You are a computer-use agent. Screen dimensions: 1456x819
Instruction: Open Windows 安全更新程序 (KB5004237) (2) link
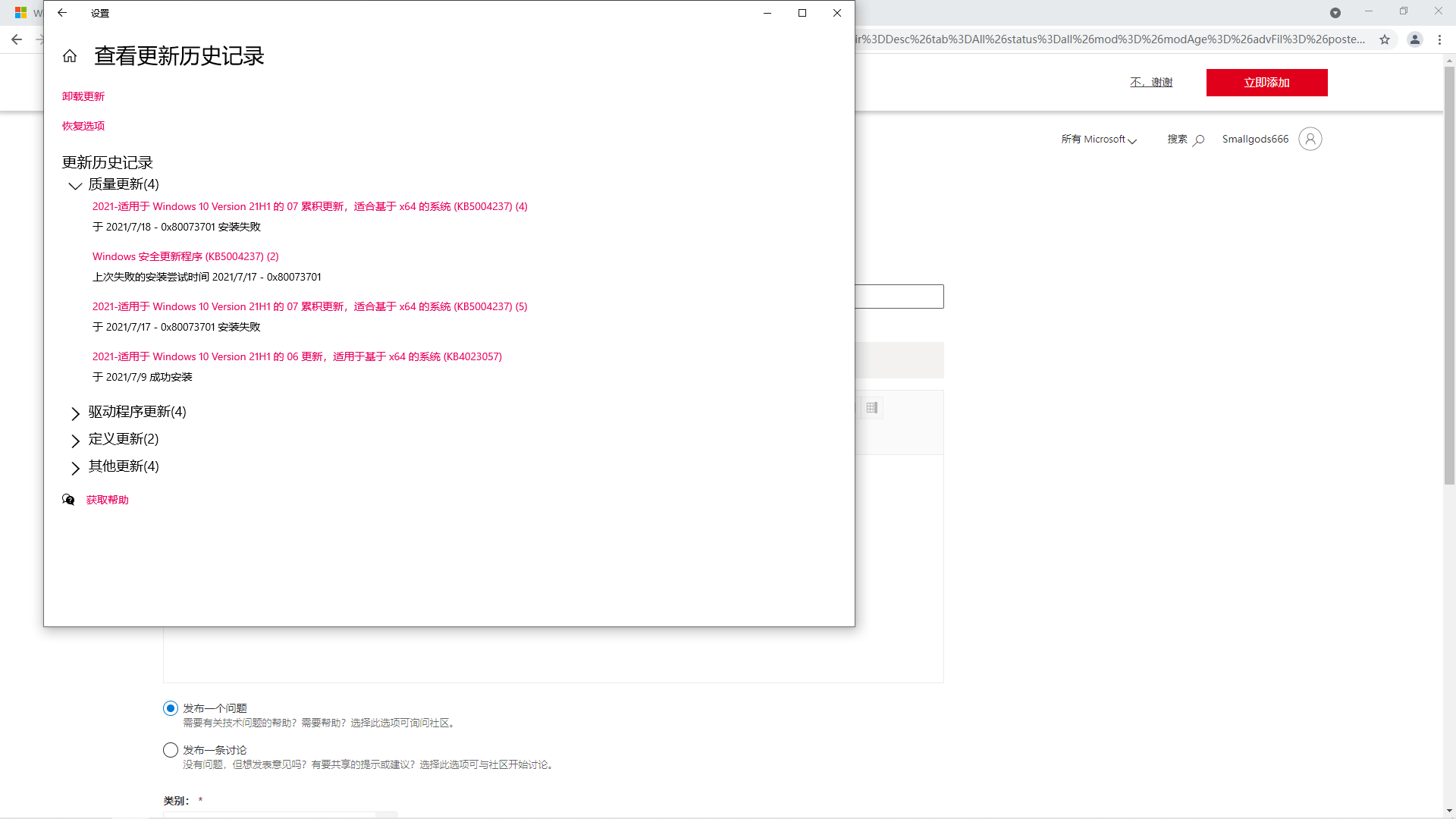[186, 256]
